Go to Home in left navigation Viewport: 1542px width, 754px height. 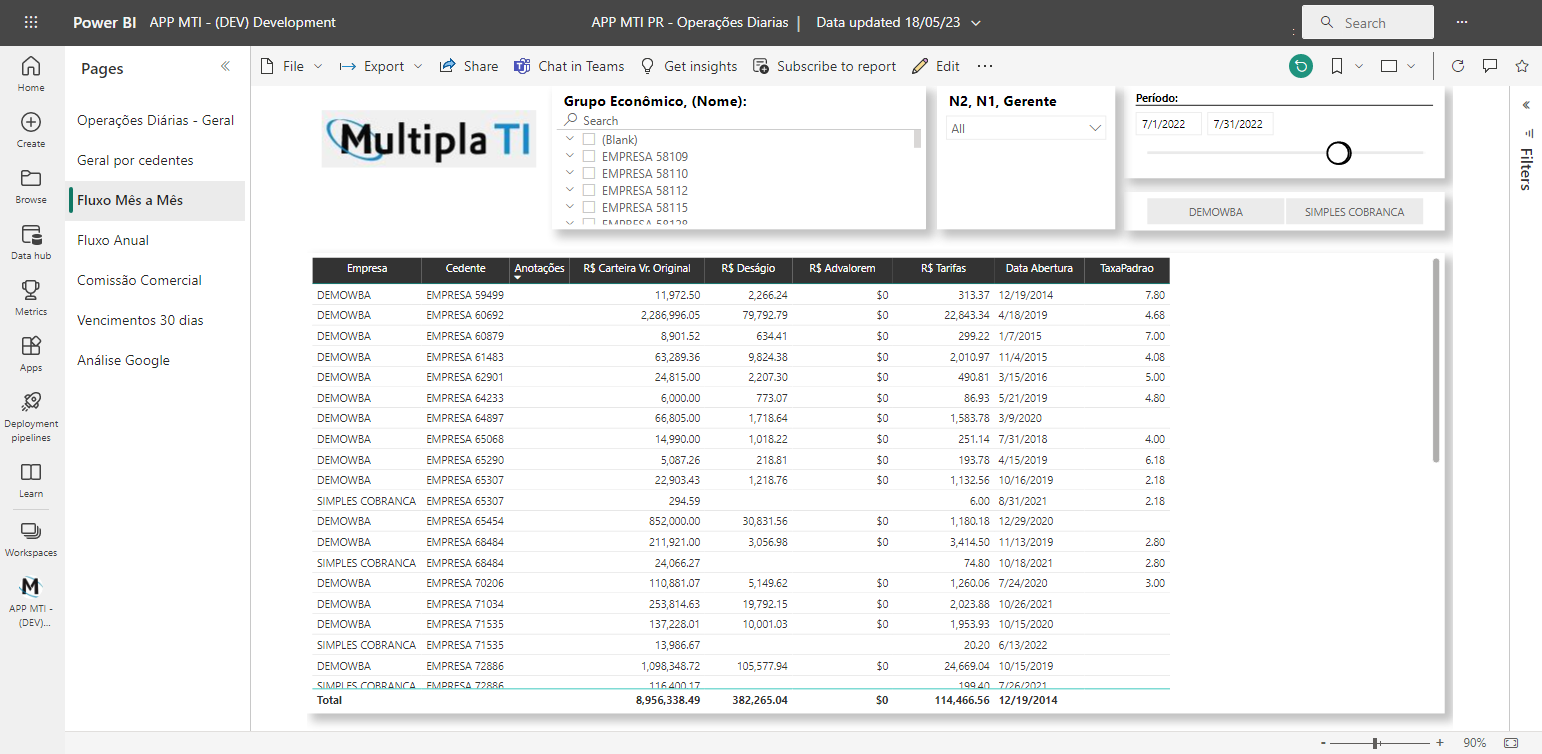[31, 74]
